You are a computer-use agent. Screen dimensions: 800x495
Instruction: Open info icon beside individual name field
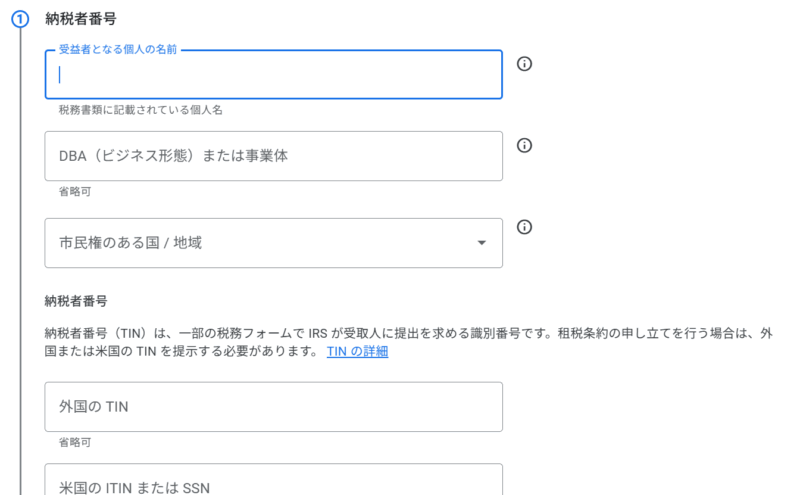click(x=524, y=64)
